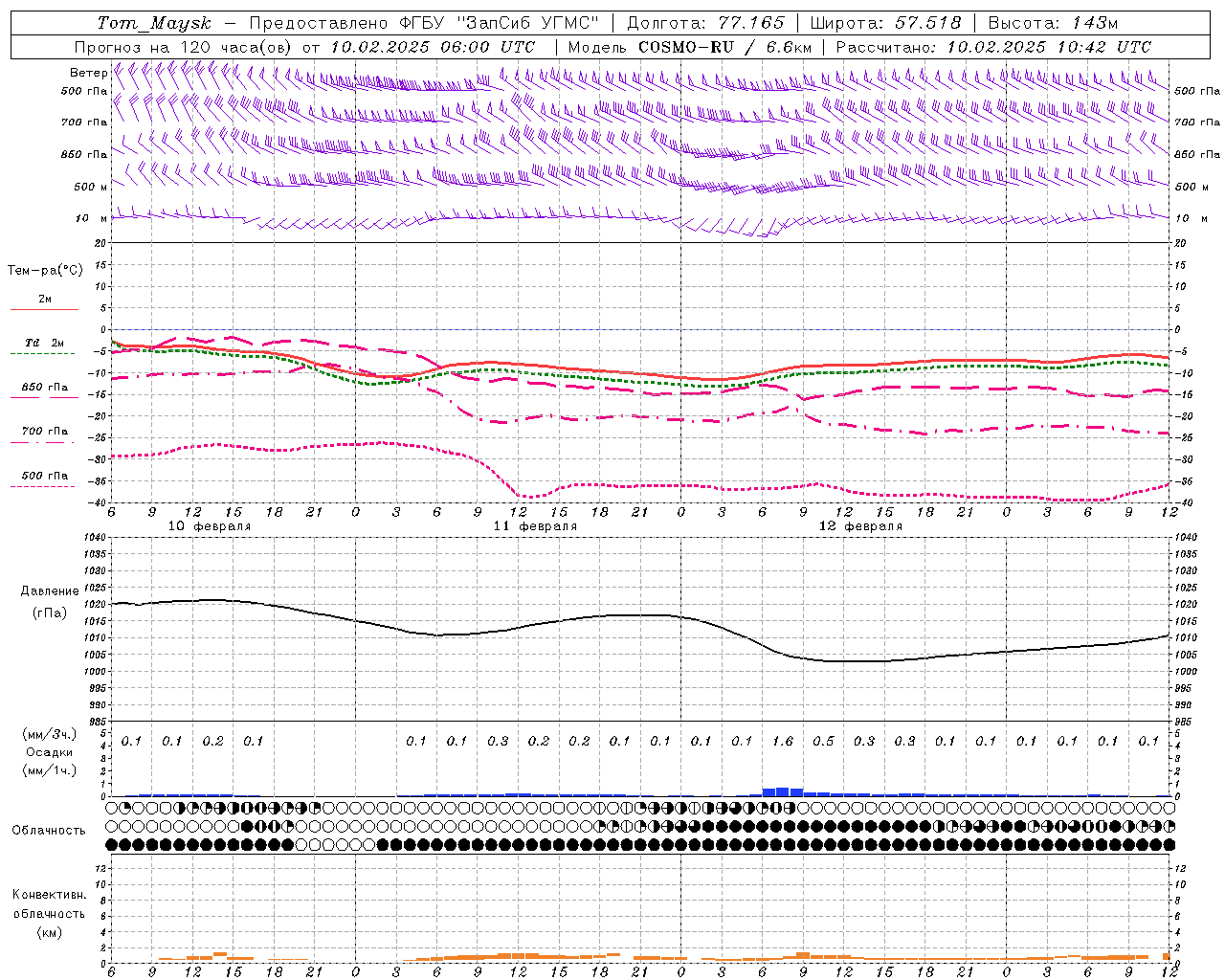Click the 'Высота: 143м' elevation text
This screenshot has width=1225, height=980.
[1053, 23]
